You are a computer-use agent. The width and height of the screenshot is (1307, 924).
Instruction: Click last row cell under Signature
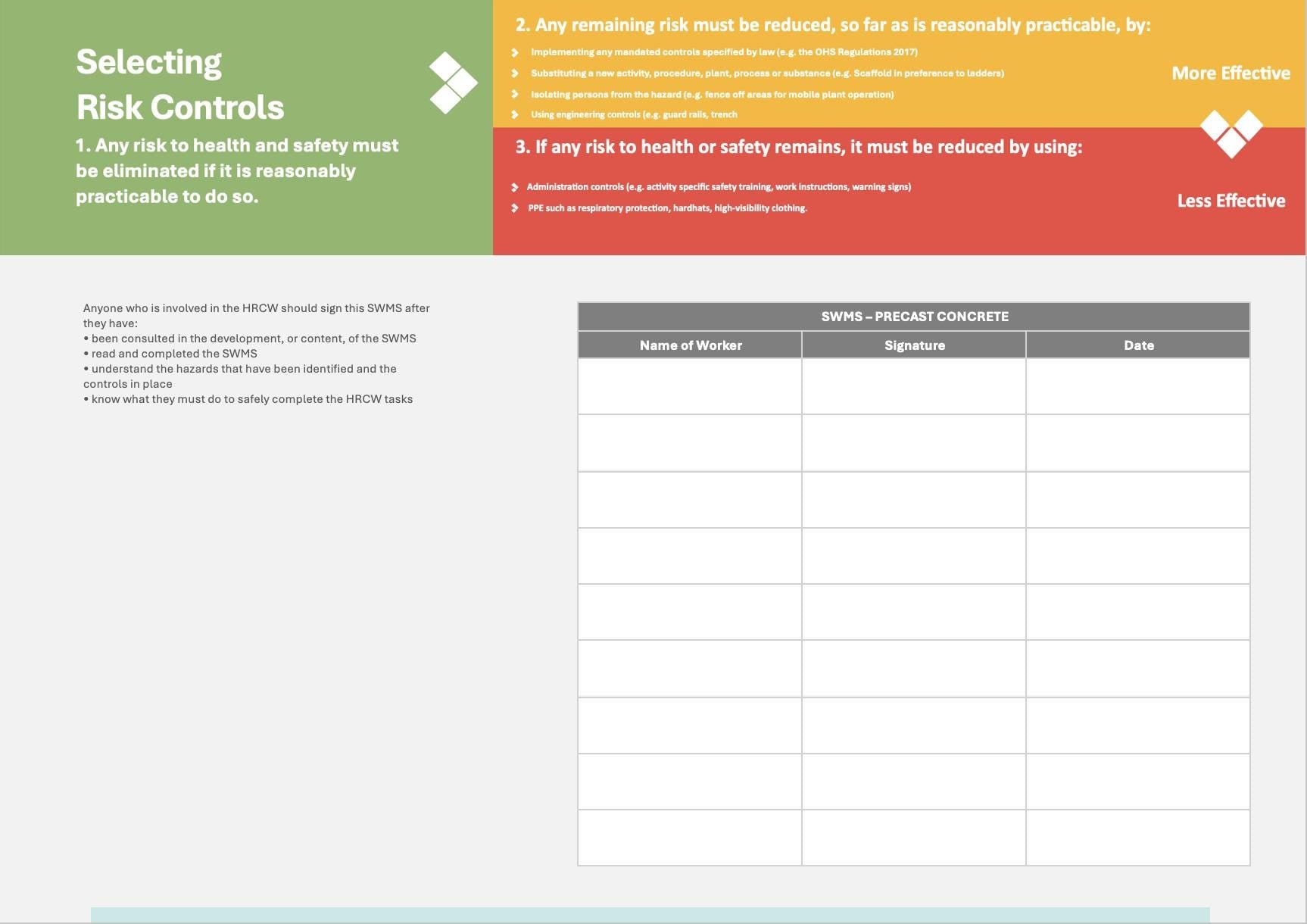tap(914, 838)
